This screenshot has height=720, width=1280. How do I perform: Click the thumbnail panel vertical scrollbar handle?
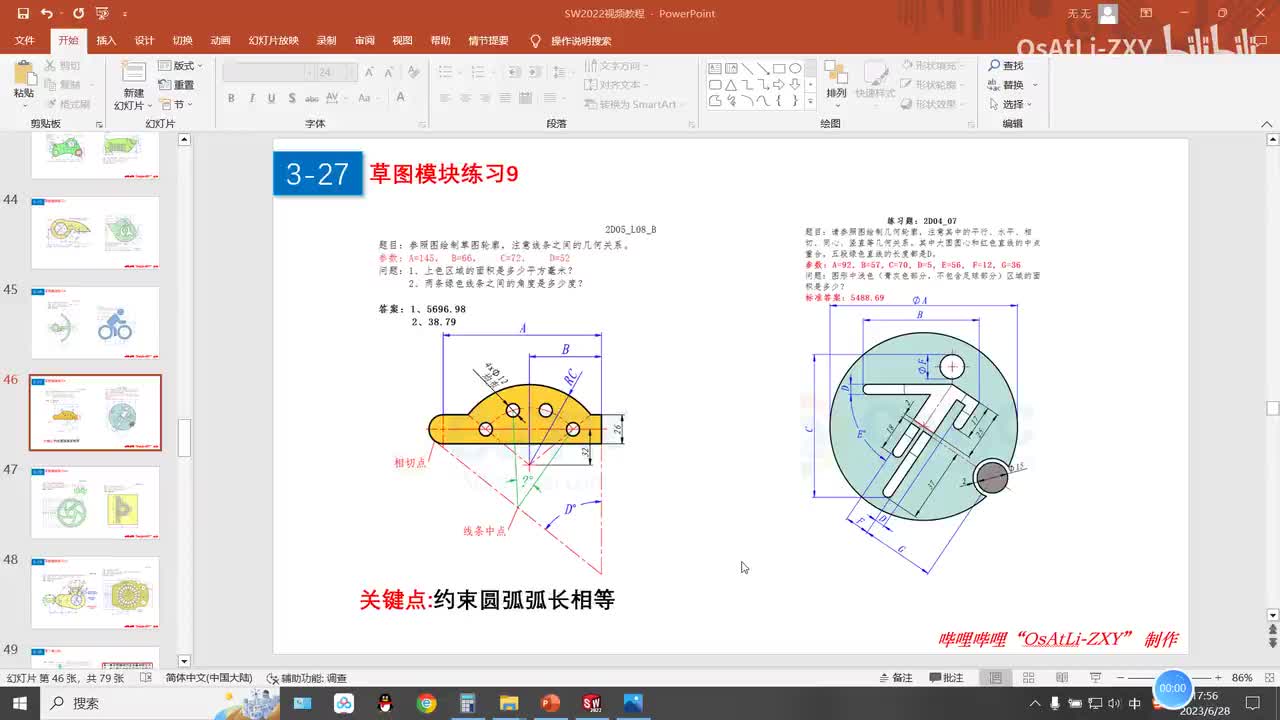(x=184, y=438)
